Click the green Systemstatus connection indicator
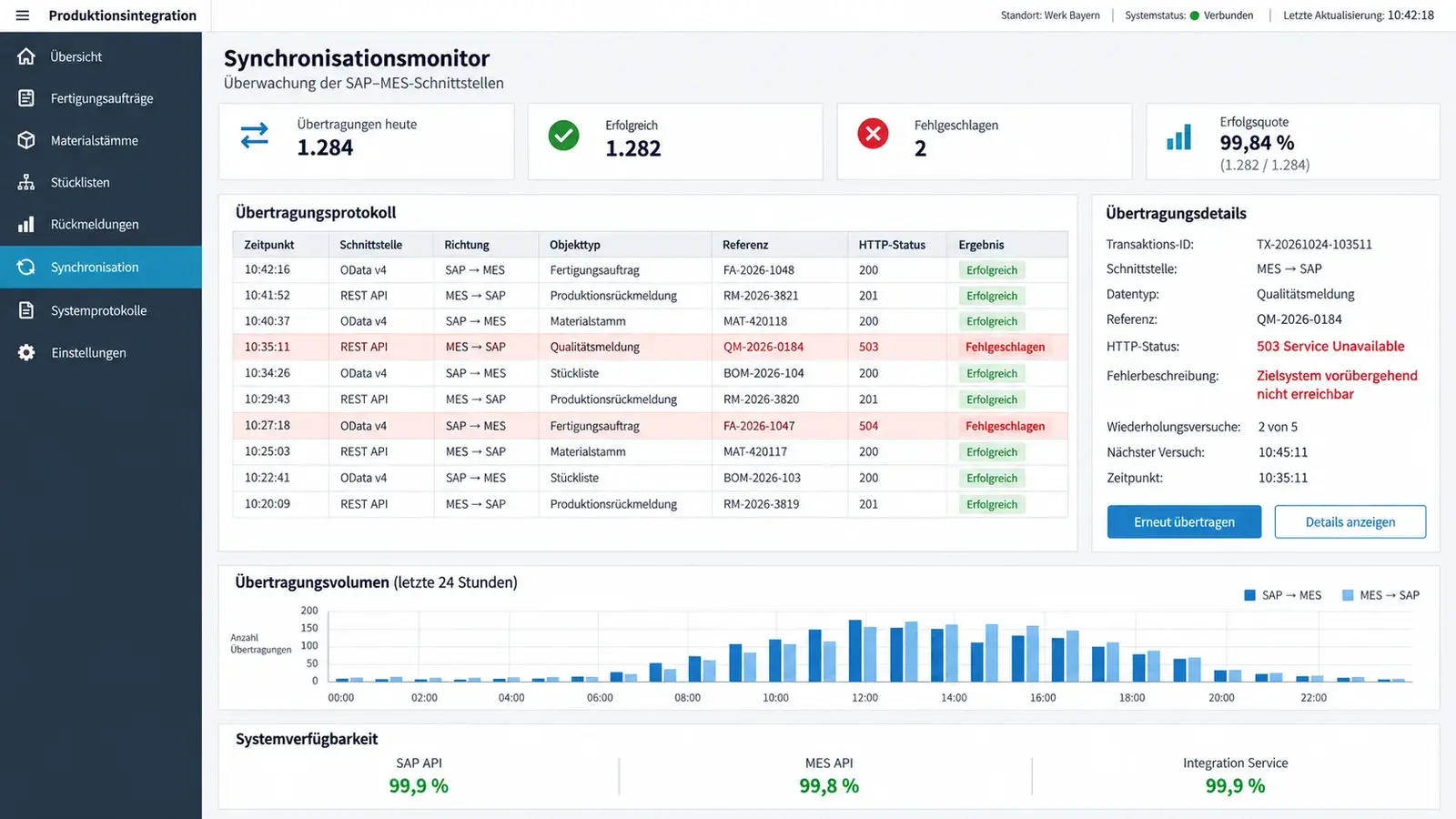Viewport: 1456px width, 819px height. point(1195,15)
